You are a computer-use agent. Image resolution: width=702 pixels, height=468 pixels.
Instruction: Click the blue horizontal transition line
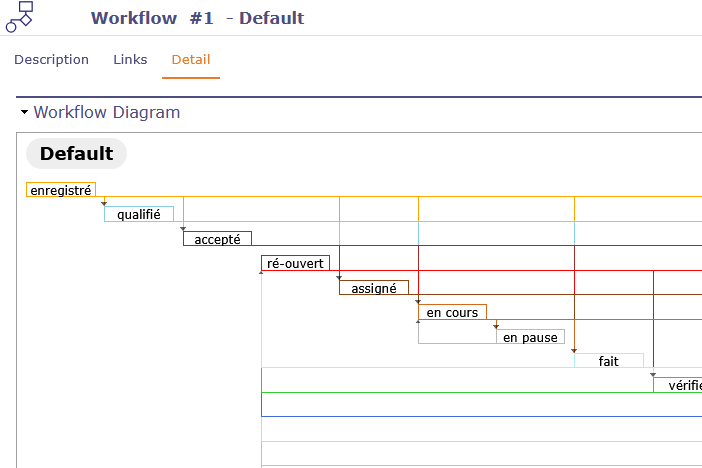tap(480, 416)
